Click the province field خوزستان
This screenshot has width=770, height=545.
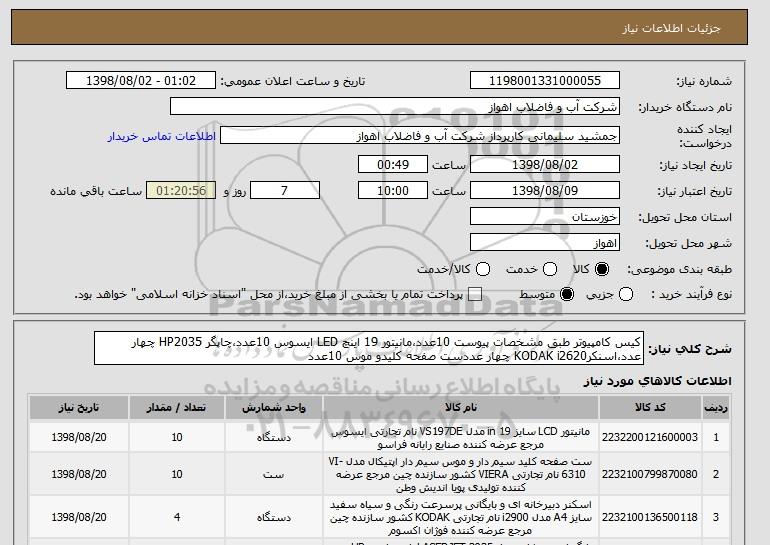point(545,217)
